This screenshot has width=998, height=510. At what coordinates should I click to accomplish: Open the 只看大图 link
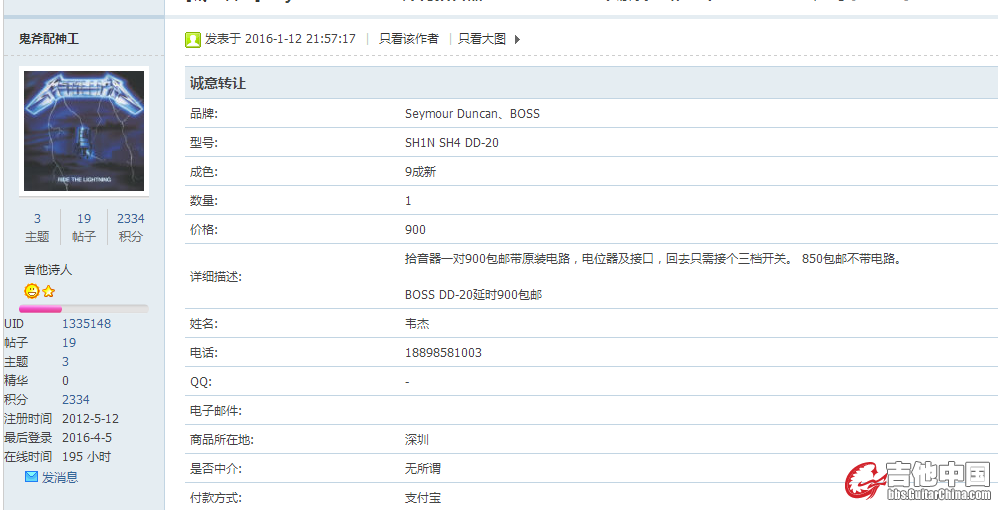[482, 39]
